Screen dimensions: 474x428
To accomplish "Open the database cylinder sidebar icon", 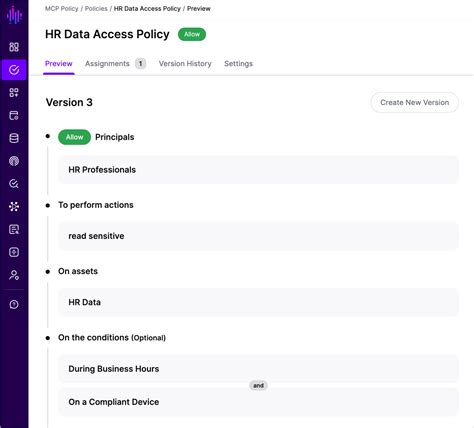I will point(14,138).
